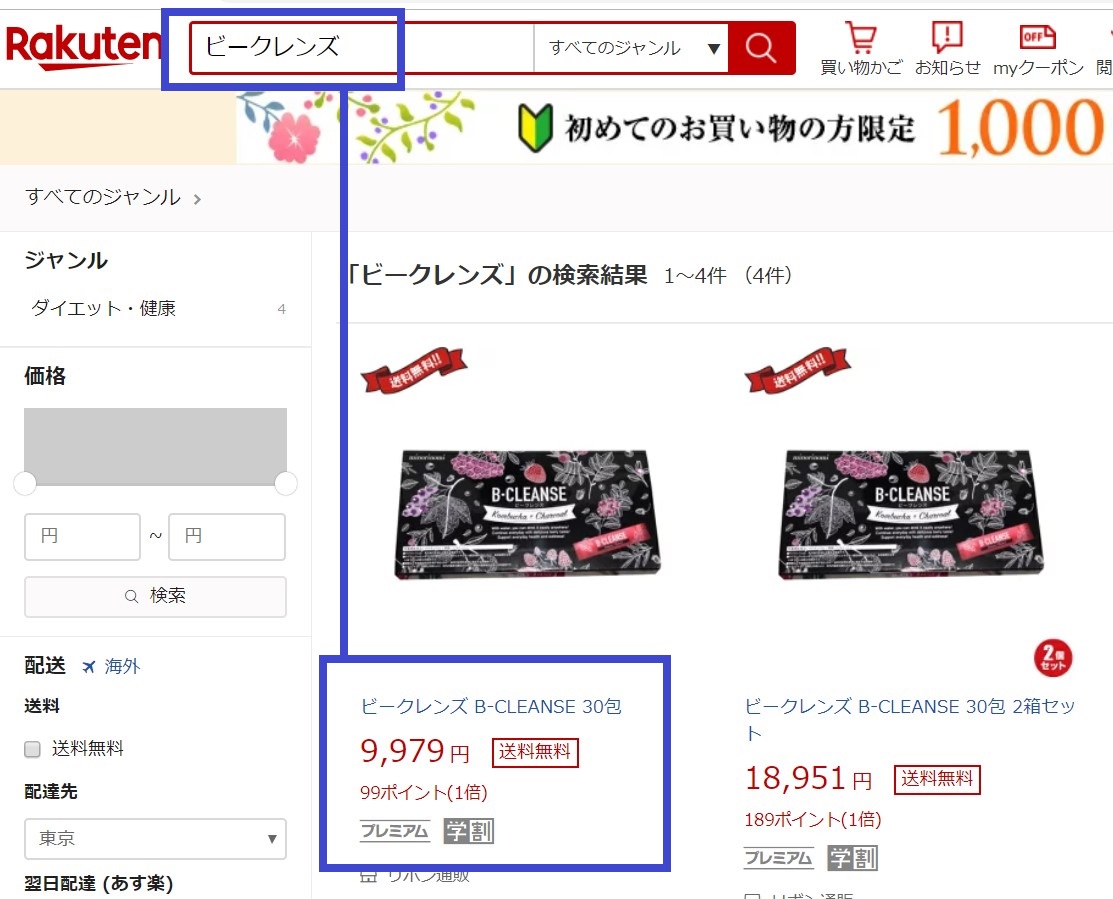
Task: Click the Rakuten logo
Action: pyautogui.click(x=83, y=47)
